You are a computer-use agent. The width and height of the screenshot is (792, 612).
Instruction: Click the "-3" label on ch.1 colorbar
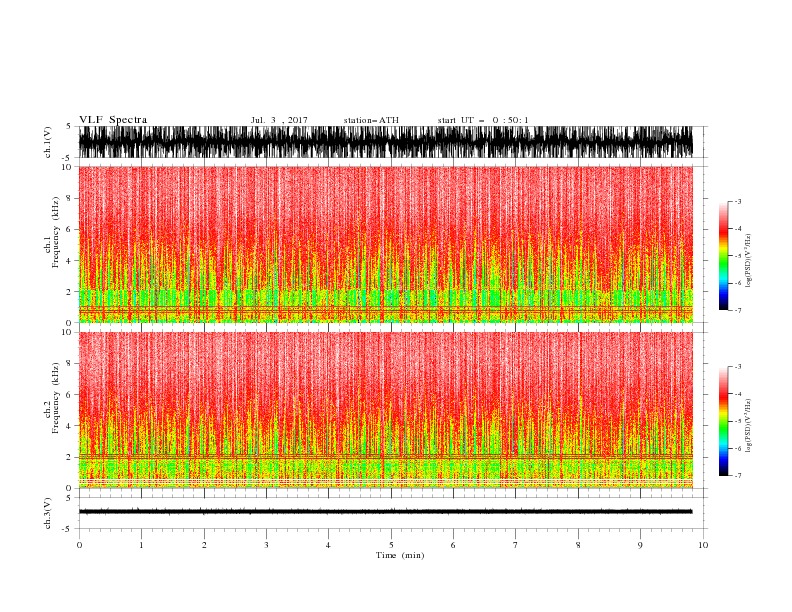pyautogui.click(x=738, y=201)
